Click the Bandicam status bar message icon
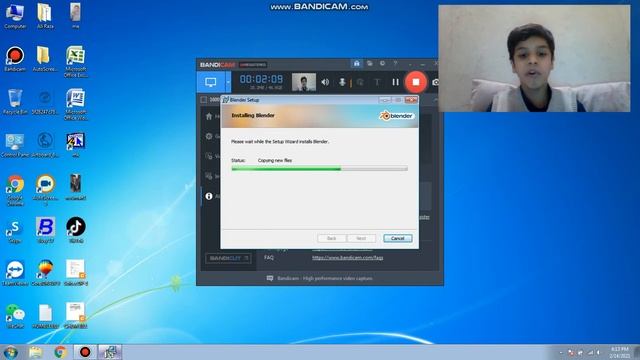The height and width of the screenshot is (360, 640). click(270, 278)
